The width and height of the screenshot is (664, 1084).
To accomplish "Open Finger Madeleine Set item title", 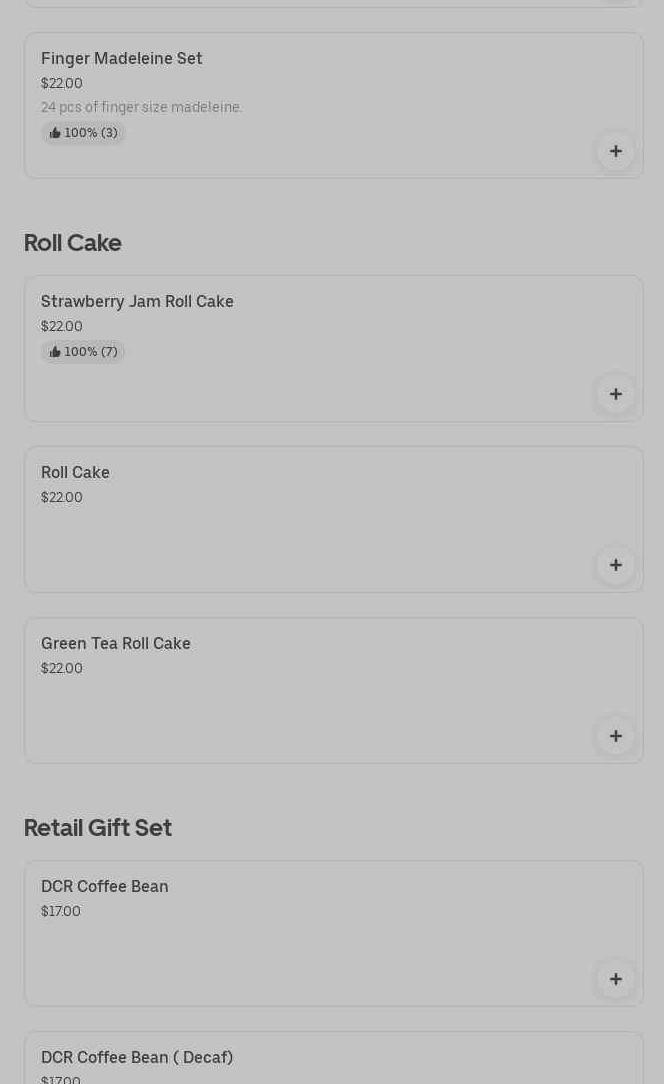I will pyautogui.click(x=122, y=59).
